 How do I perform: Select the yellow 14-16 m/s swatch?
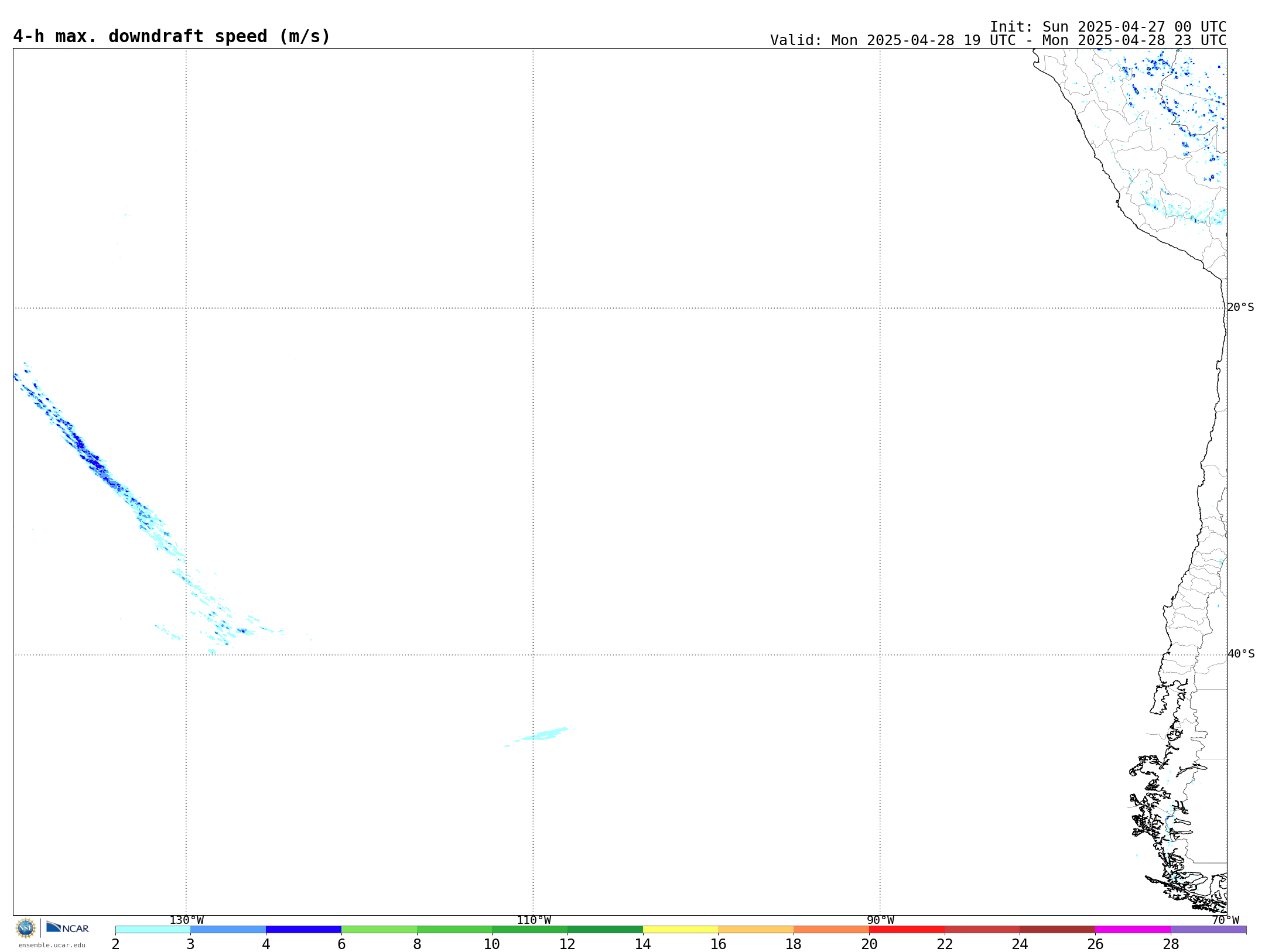tap(681, 930)
